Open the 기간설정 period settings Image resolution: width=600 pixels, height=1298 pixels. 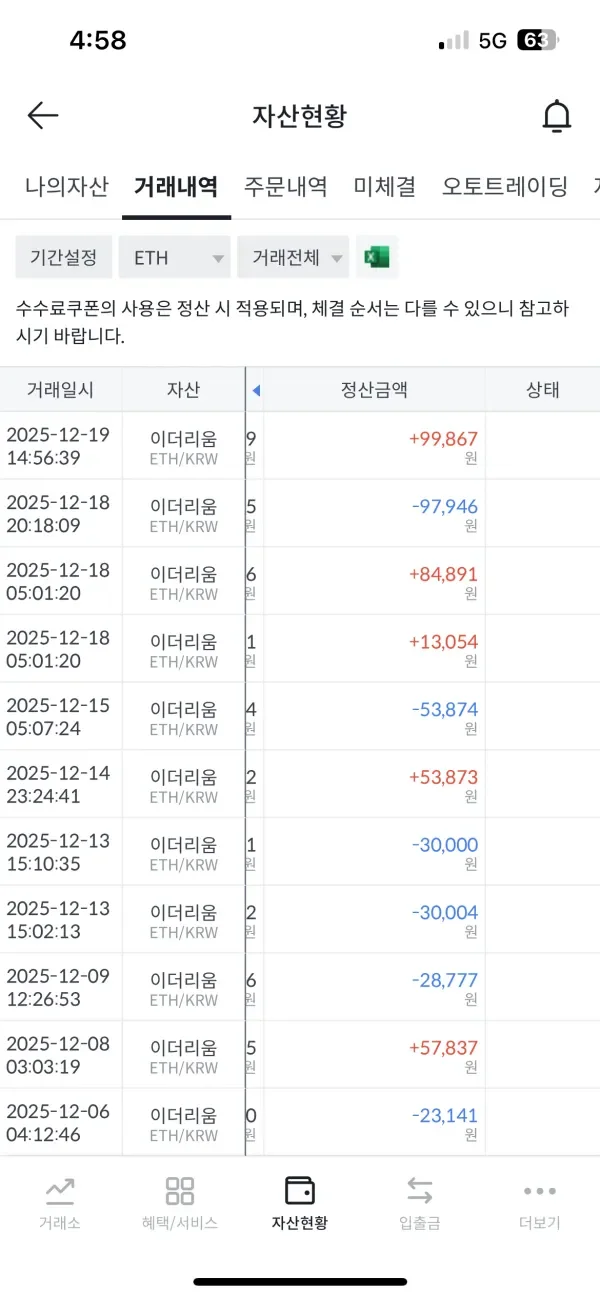pos(63,257)
